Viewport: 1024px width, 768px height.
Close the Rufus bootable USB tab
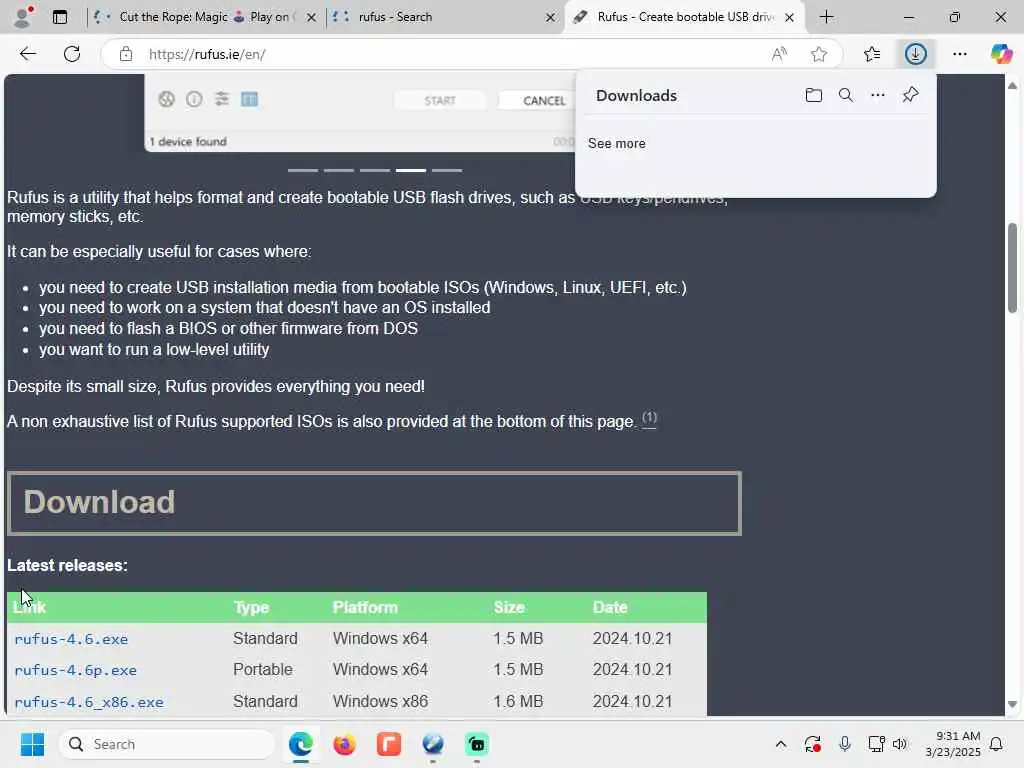pos(790,18)
